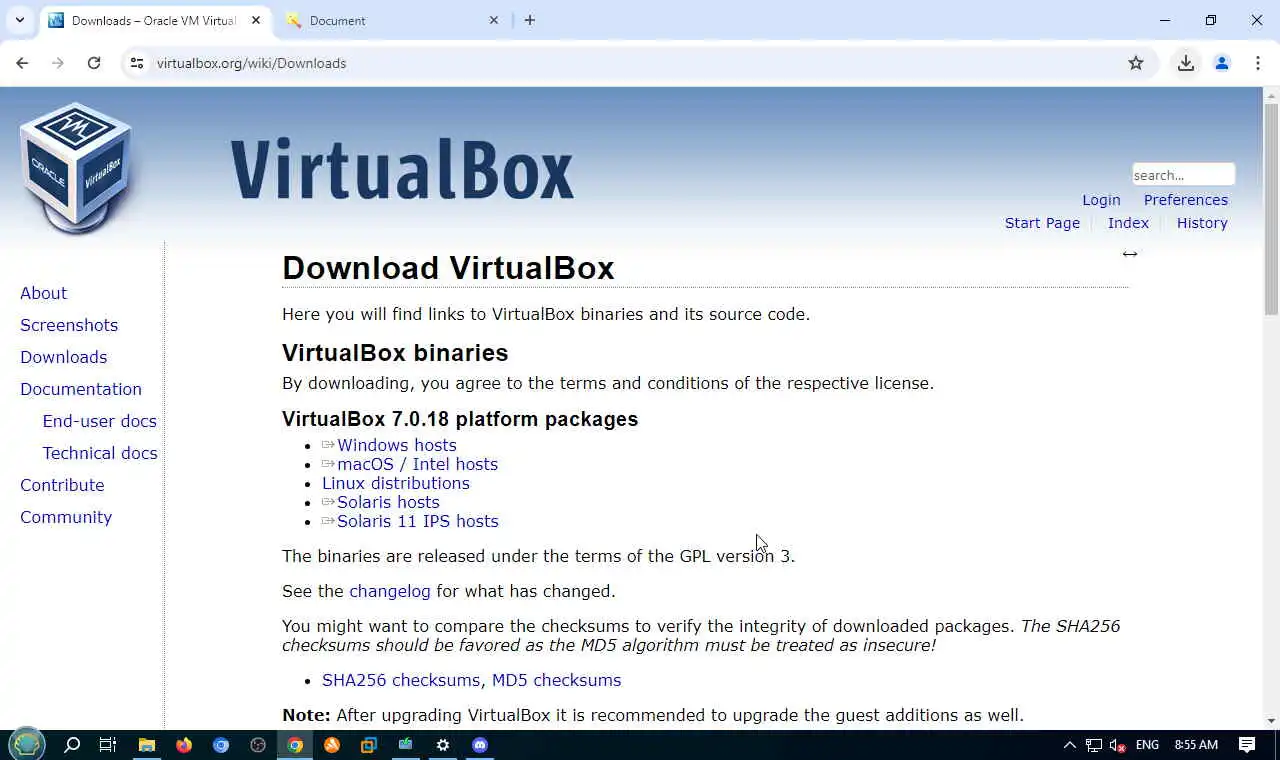Image resolution: width=1280 pixels, height=760 pixels.
Task: Click the wiki search box
Action: pos(1183,175)
